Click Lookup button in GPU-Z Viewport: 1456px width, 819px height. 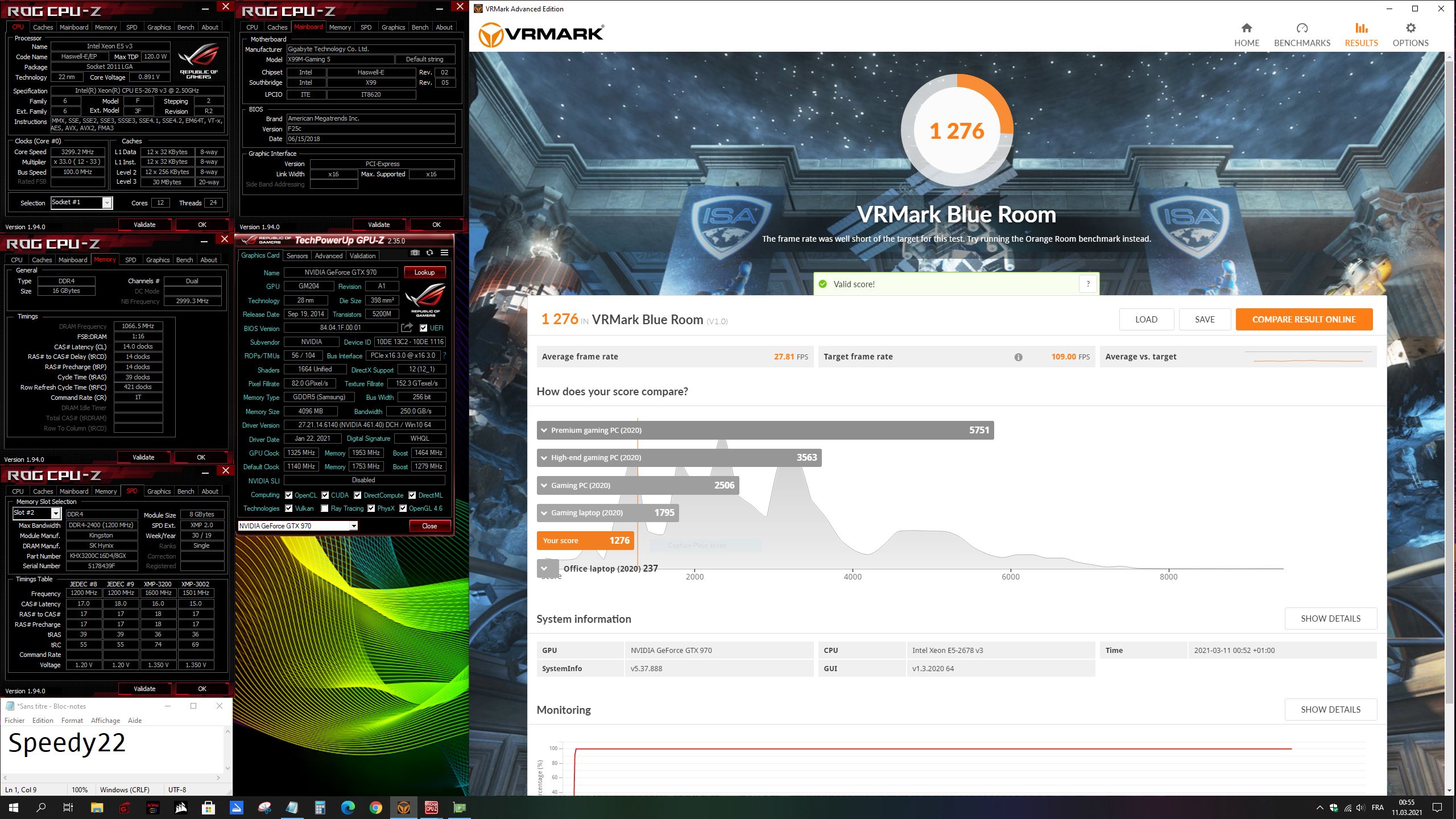click(424, 272)
